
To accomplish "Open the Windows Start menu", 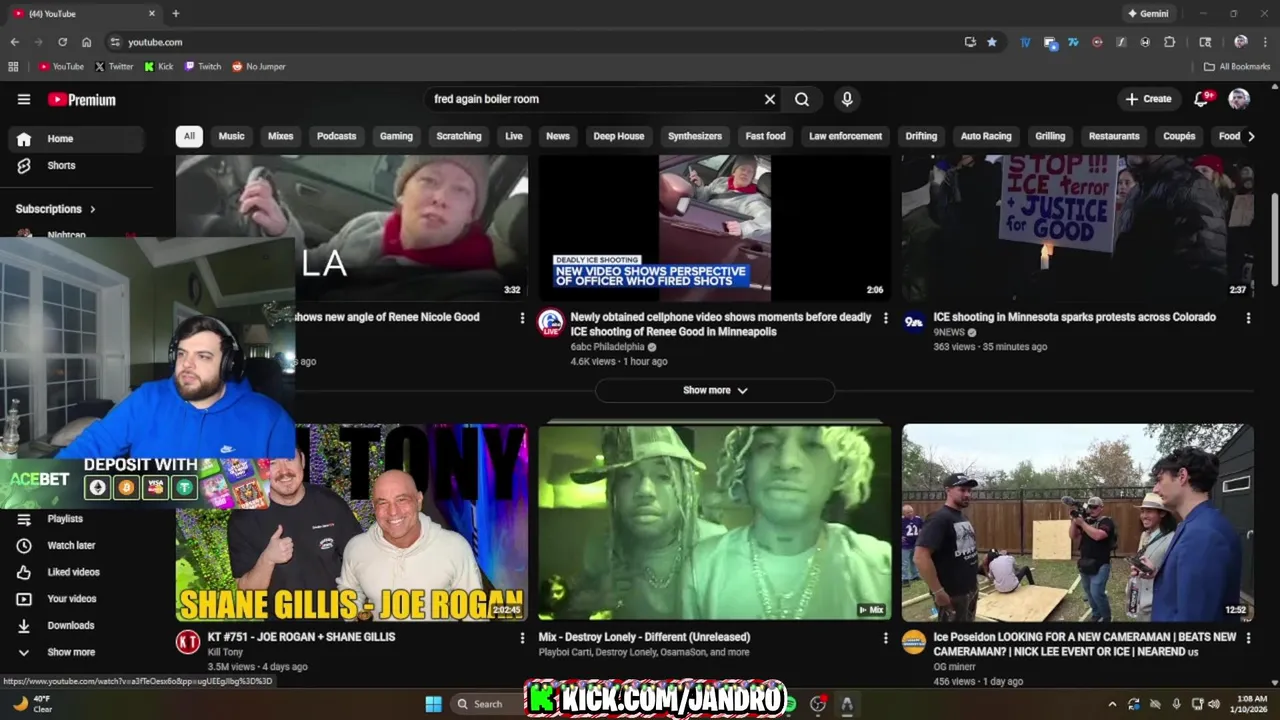I will tap(433, 704).
